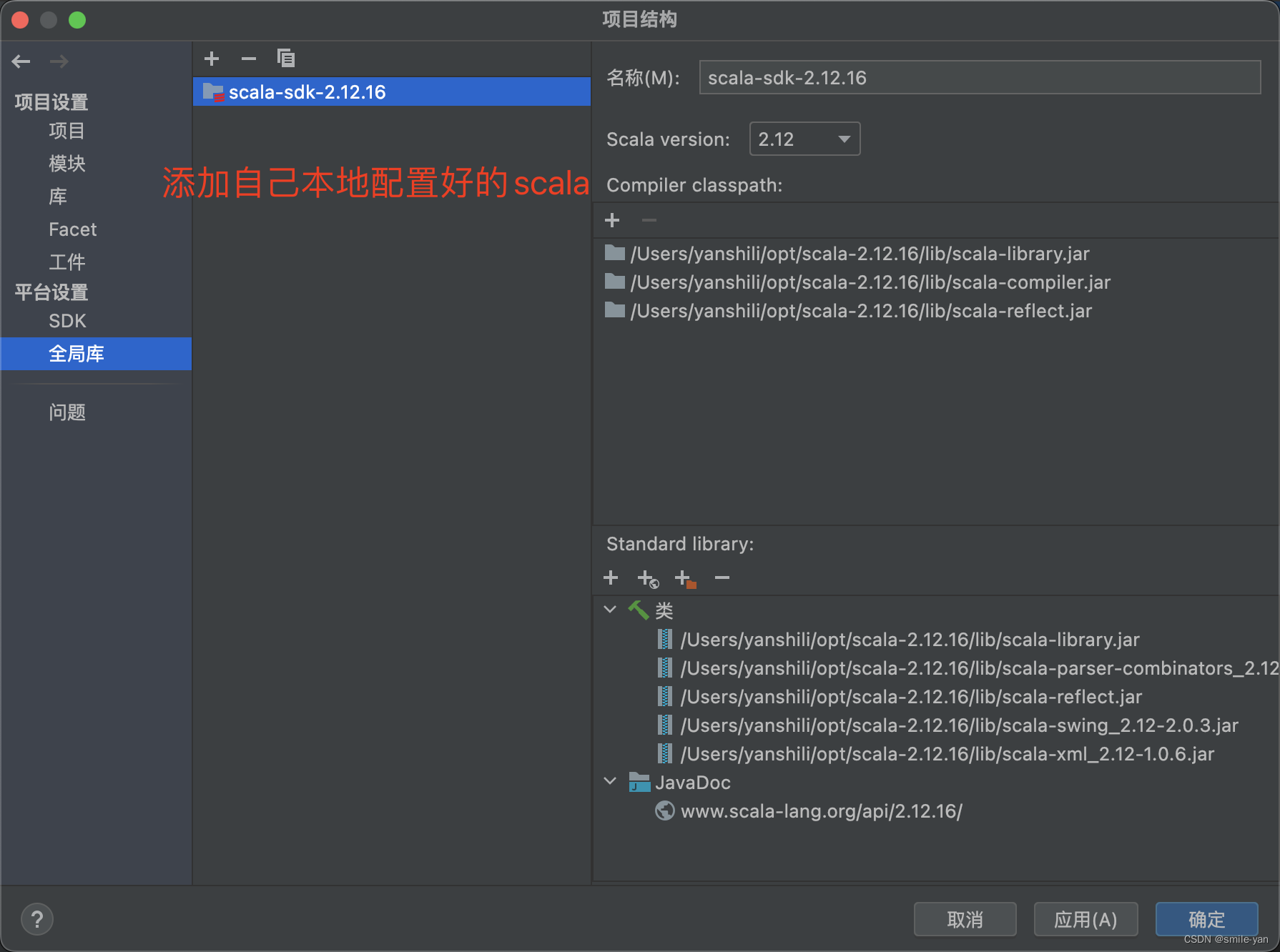Collapse the 类 classes section
The width and height of the screenshot is (1280, 952).
[610, 610]
